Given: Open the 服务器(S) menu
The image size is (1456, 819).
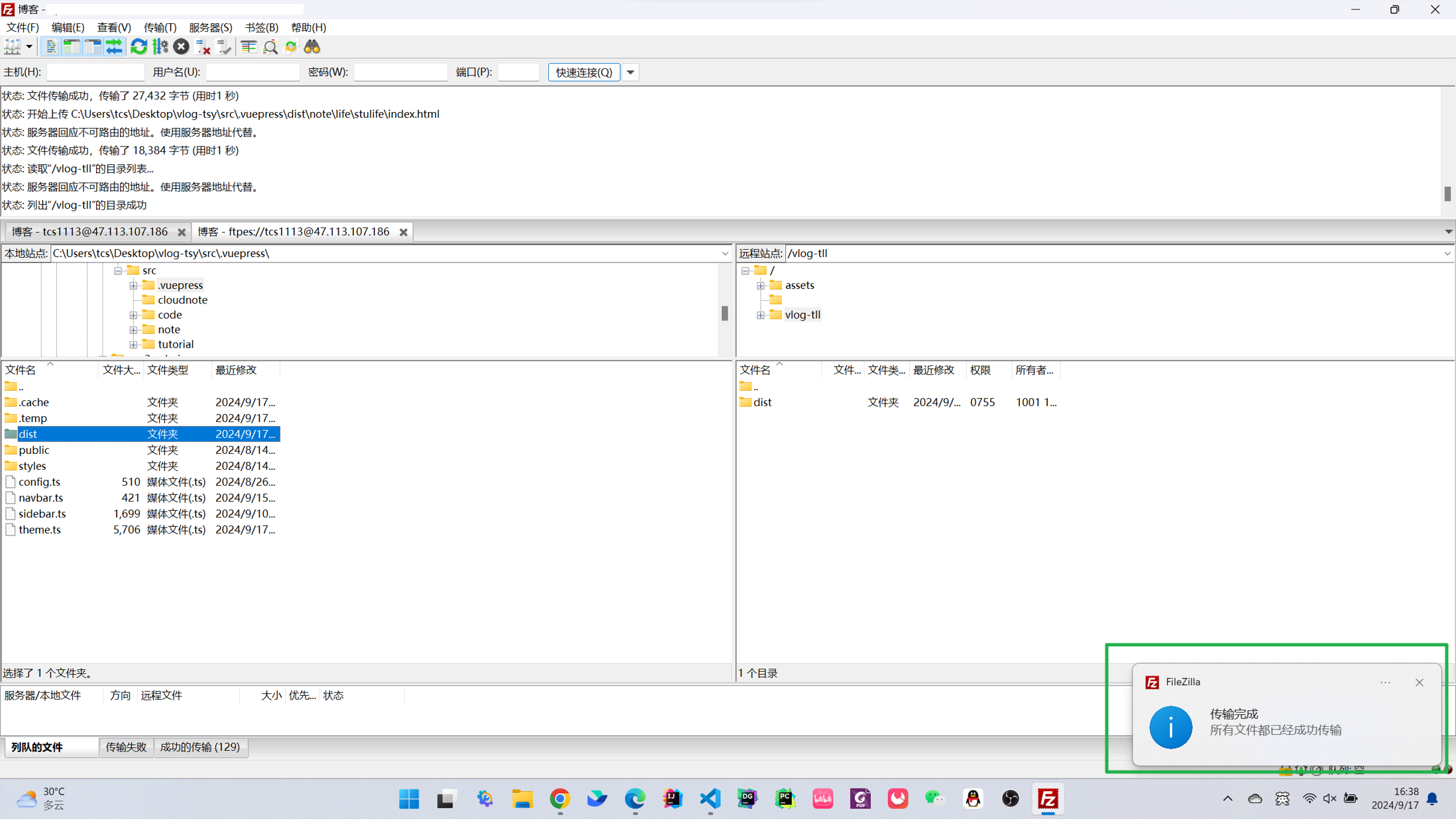Looking at the screenshot, I should point(210,27).
